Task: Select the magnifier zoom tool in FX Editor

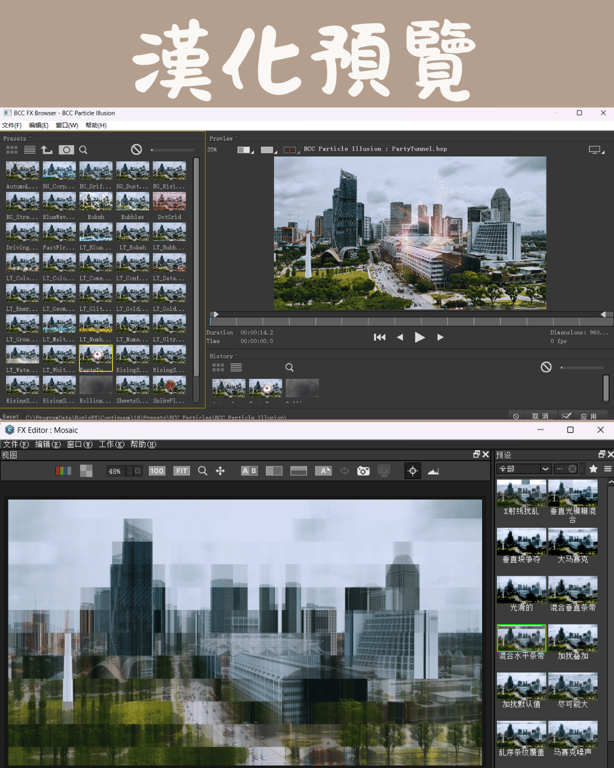Action: click(x=202, y=471)
